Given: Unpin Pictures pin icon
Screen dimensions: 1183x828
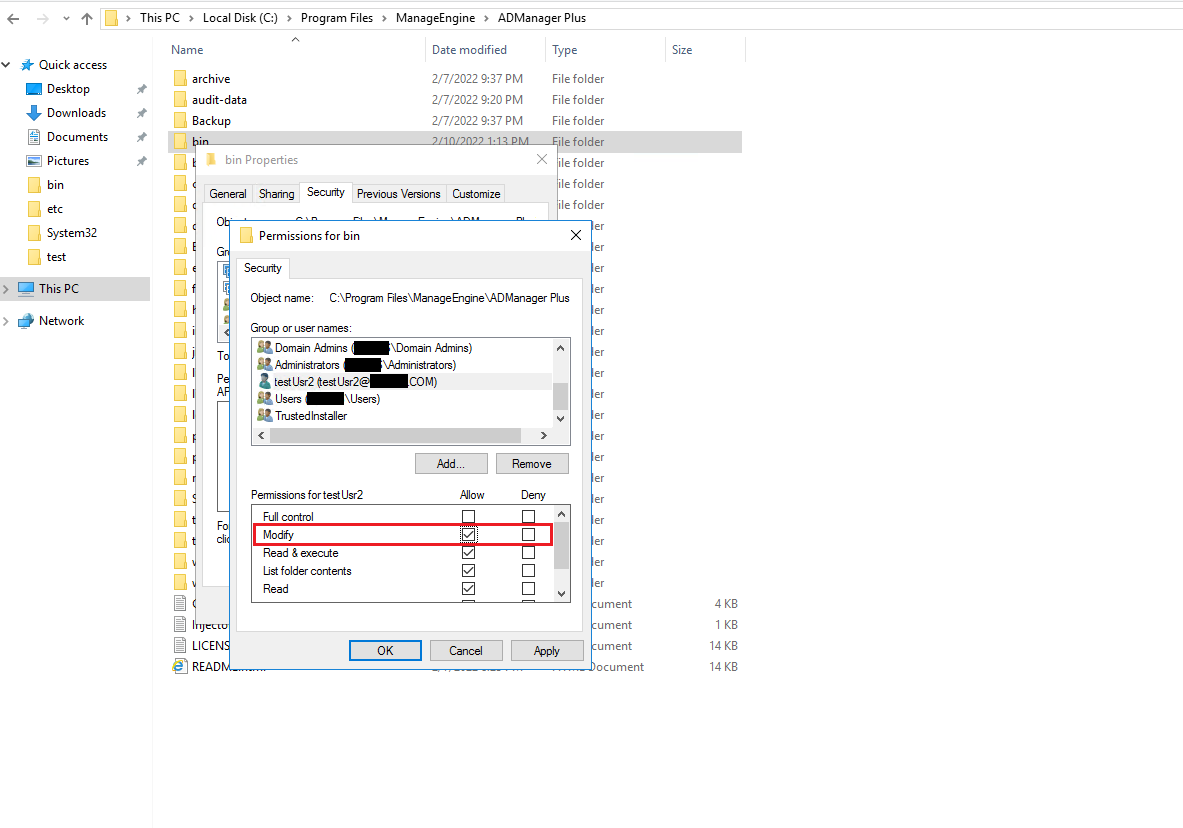Looking at the screenshot, I should coord(141,162).
